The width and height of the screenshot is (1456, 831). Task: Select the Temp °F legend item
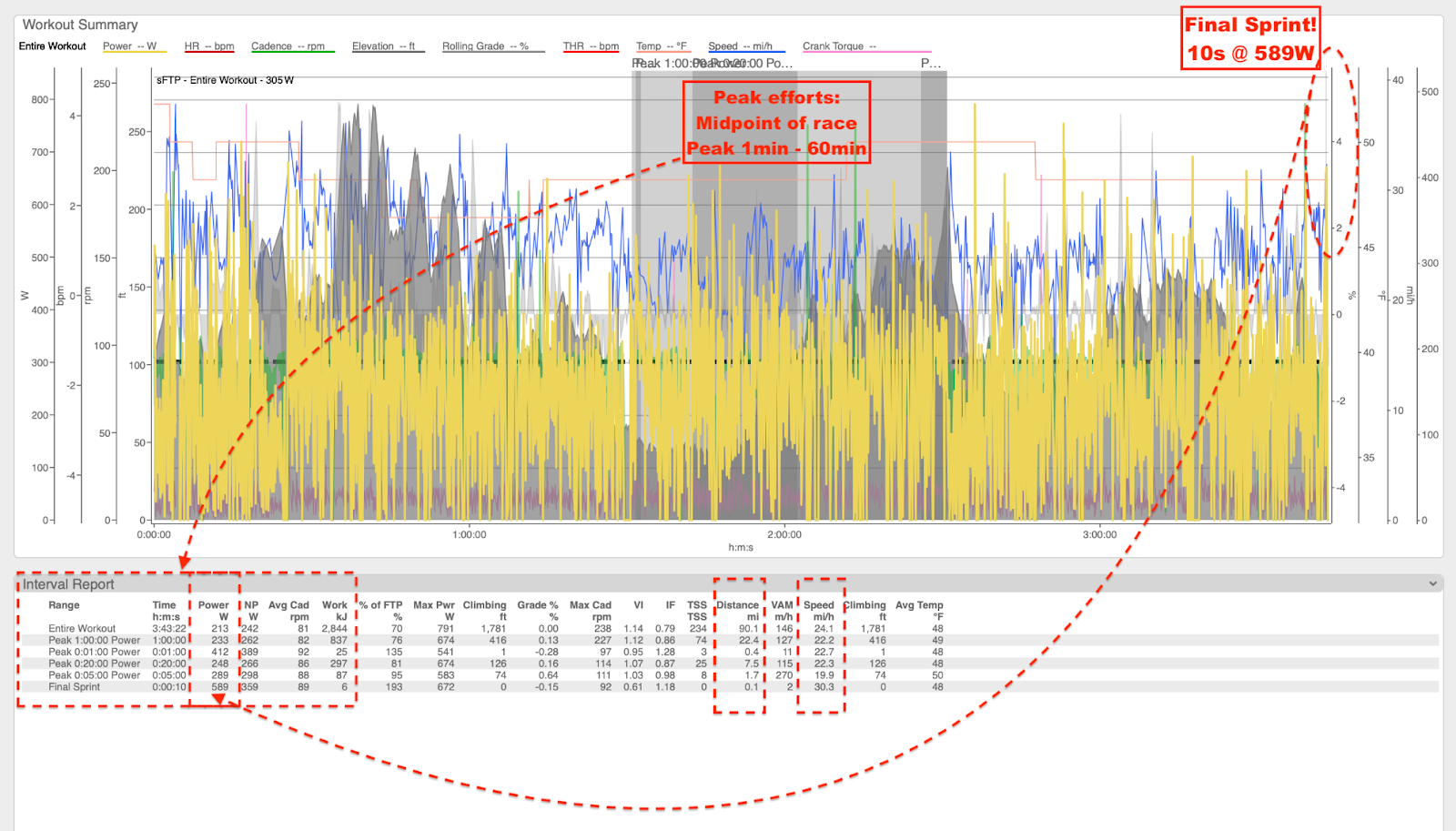(x=662, y=46)
